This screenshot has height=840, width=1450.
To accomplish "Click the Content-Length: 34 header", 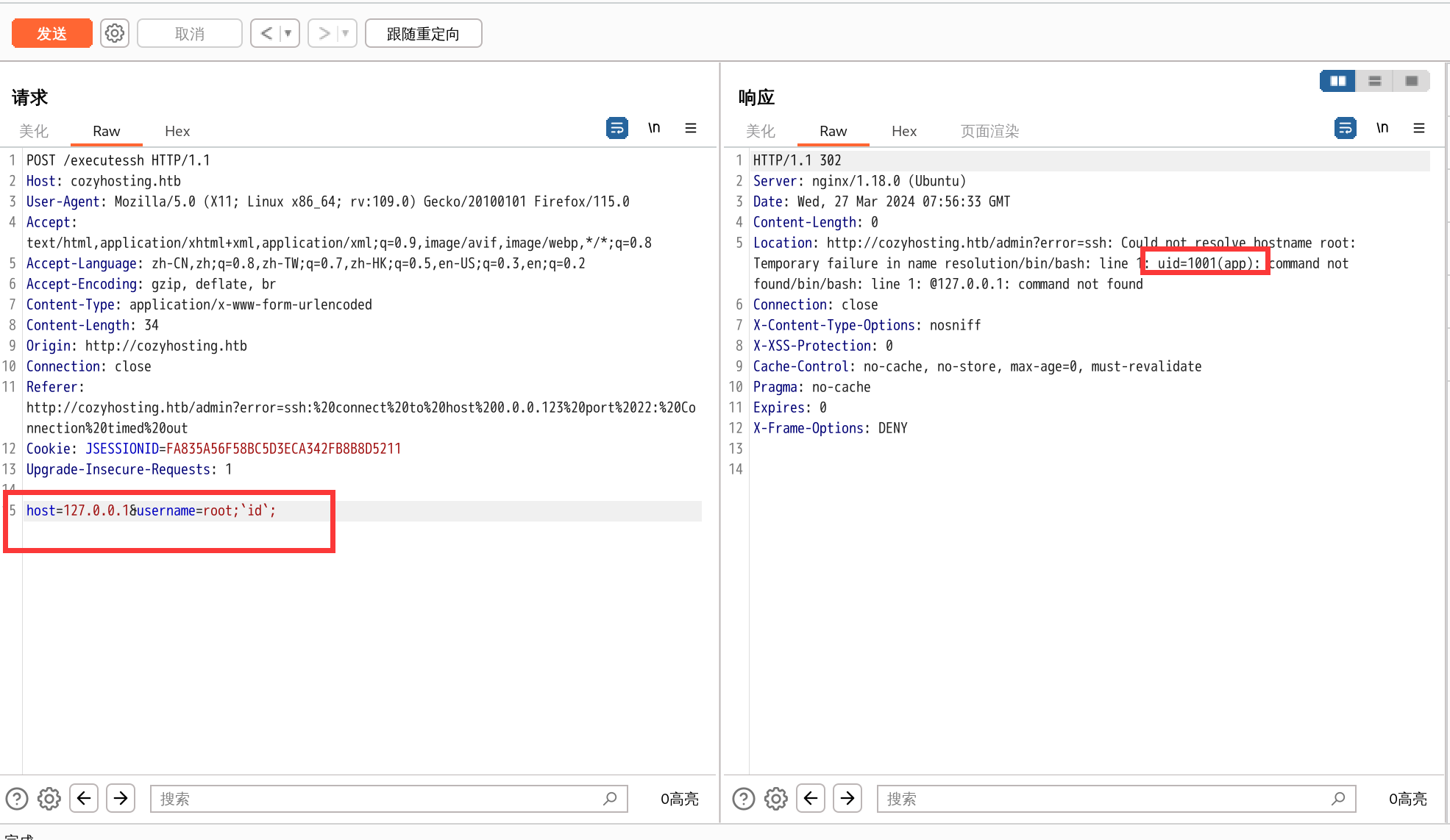I will click(x=93, y=325).
